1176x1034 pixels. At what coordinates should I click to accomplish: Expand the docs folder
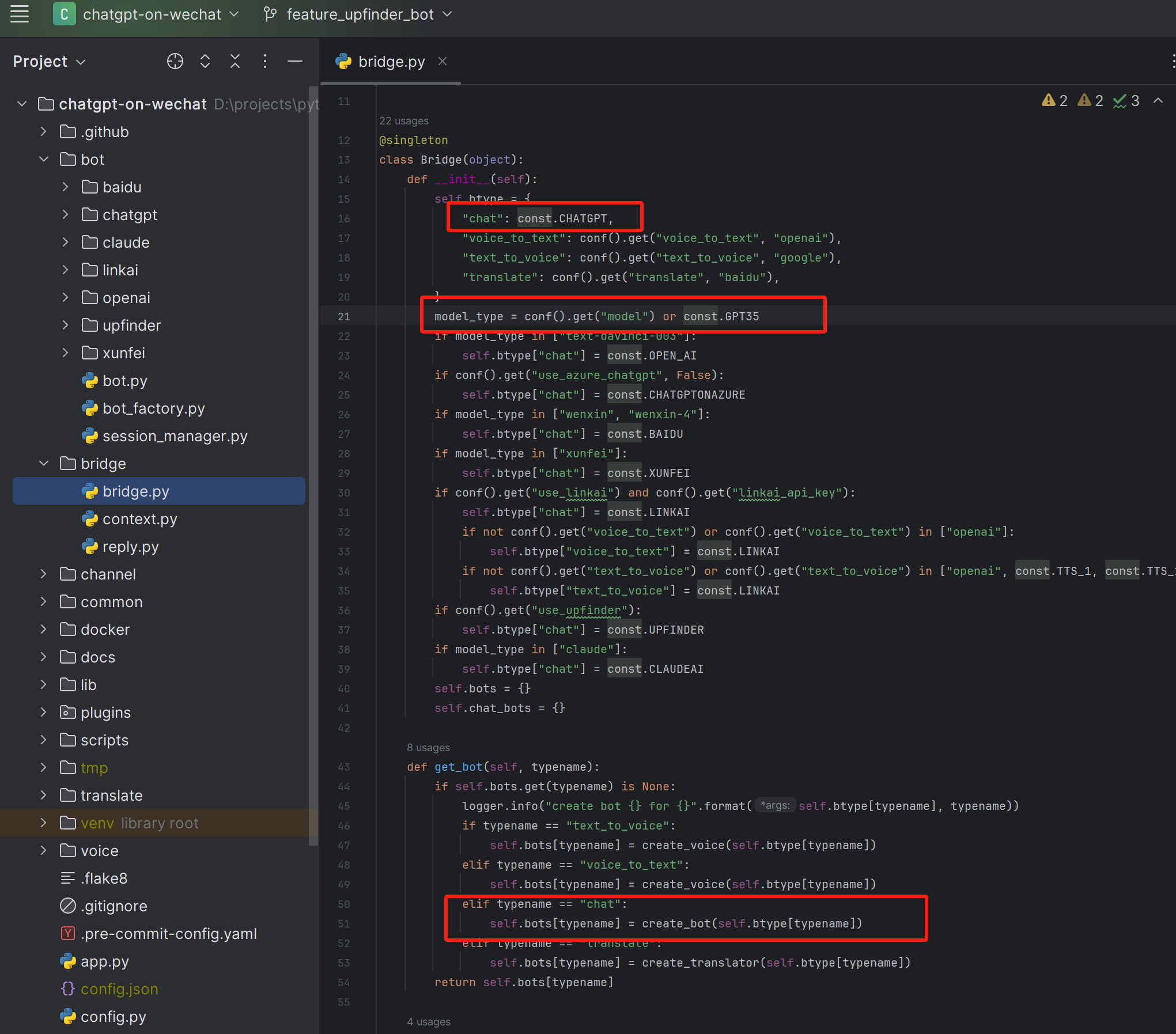coord(44,657)
